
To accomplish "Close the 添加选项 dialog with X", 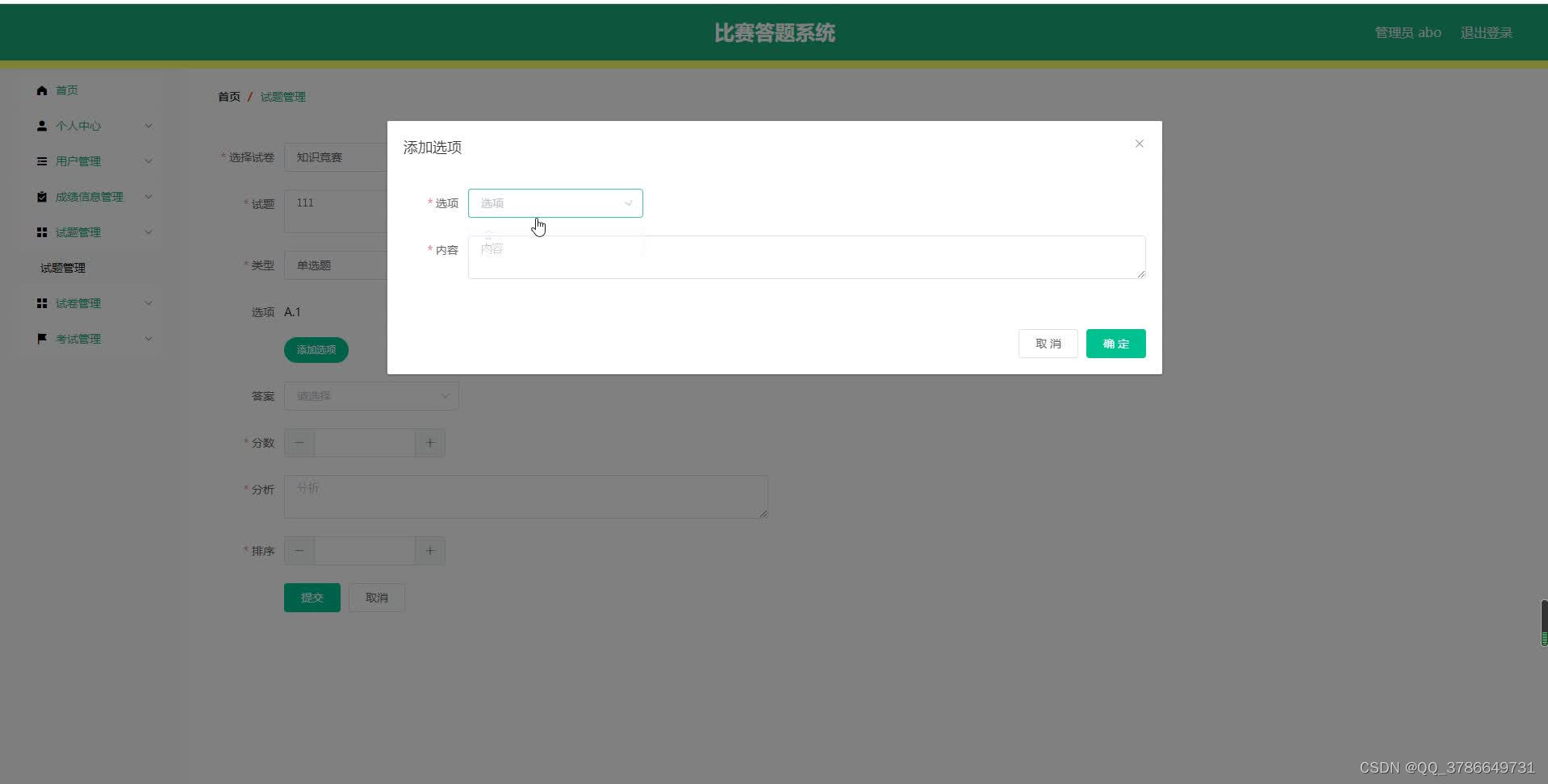I will click(x=1140, y=144).
